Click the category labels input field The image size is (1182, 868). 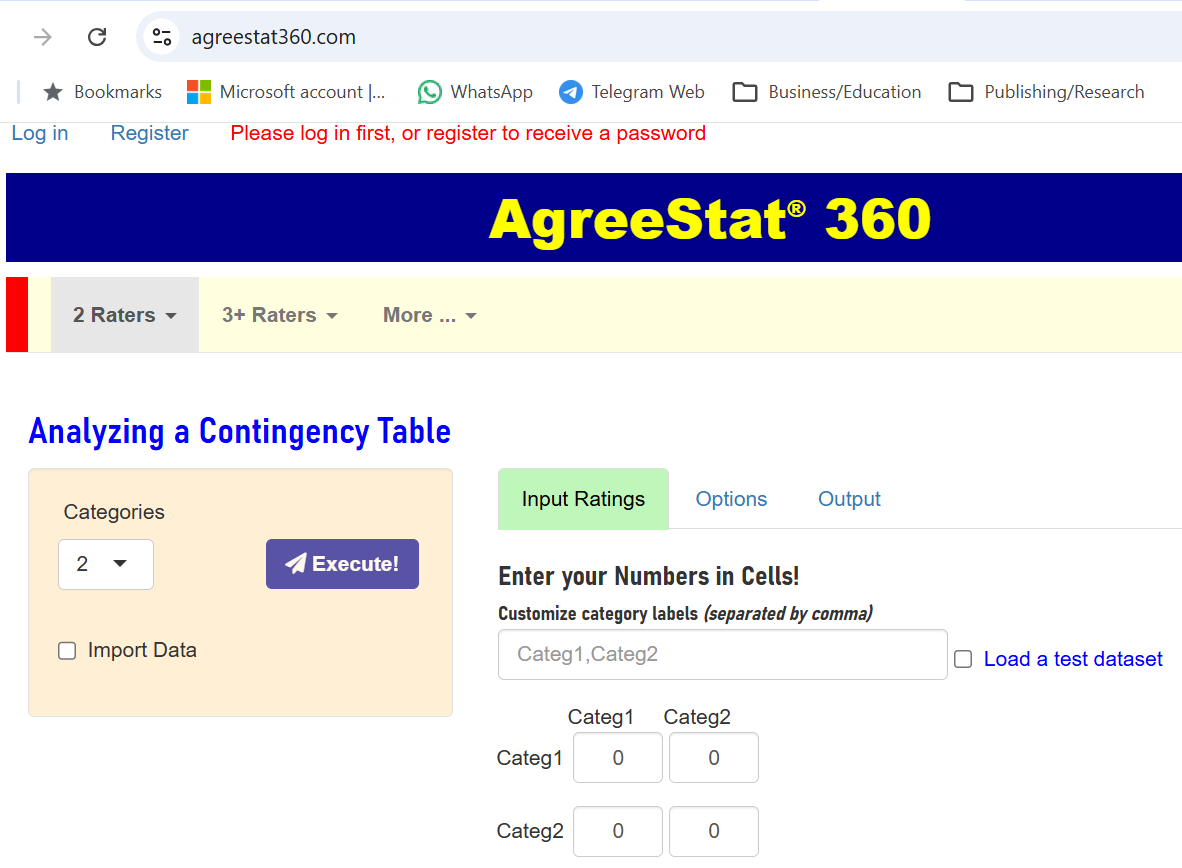[x=722, y=655]
